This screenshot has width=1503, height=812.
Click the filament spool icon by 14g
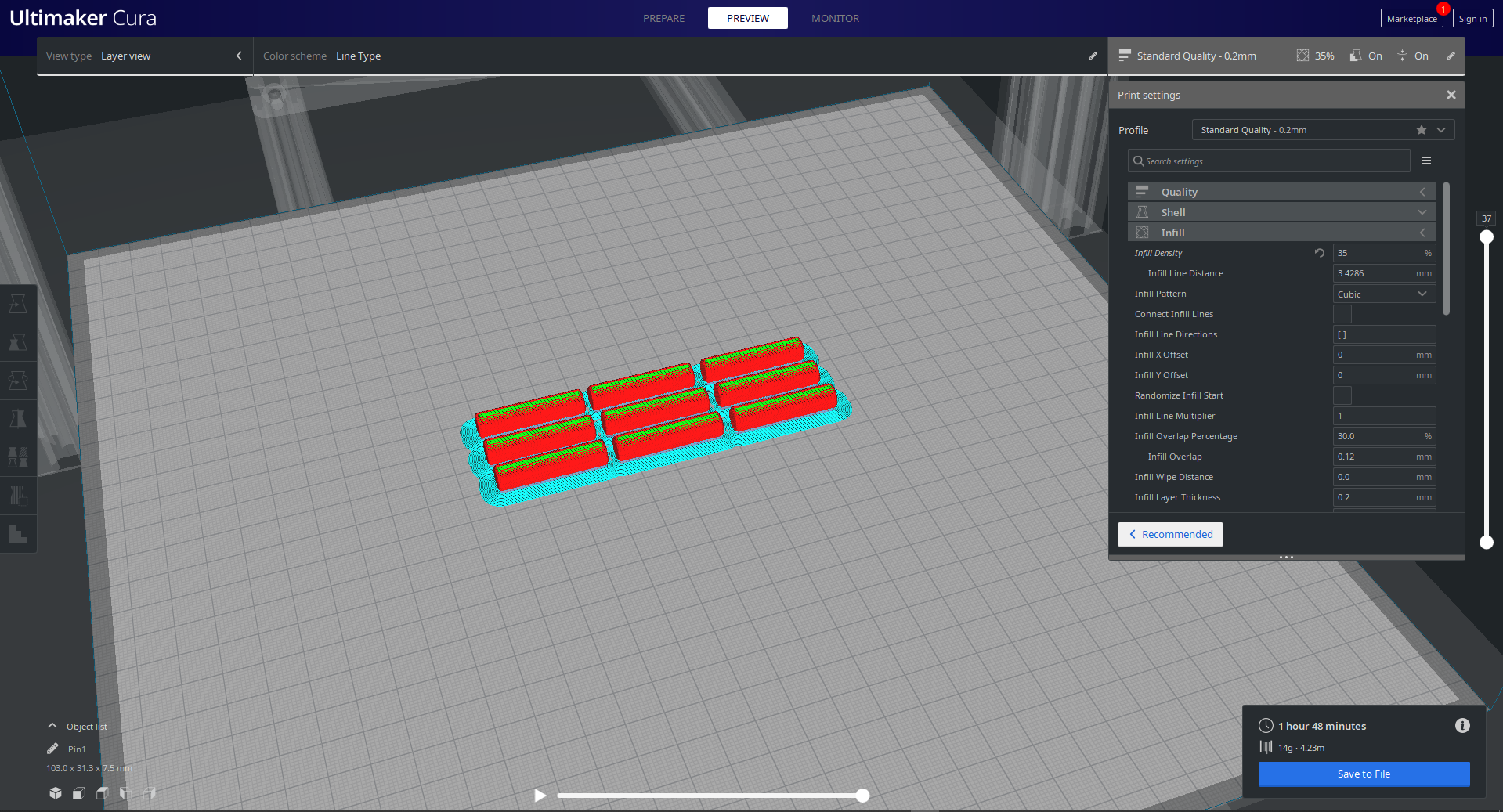tap(1266, 747)
